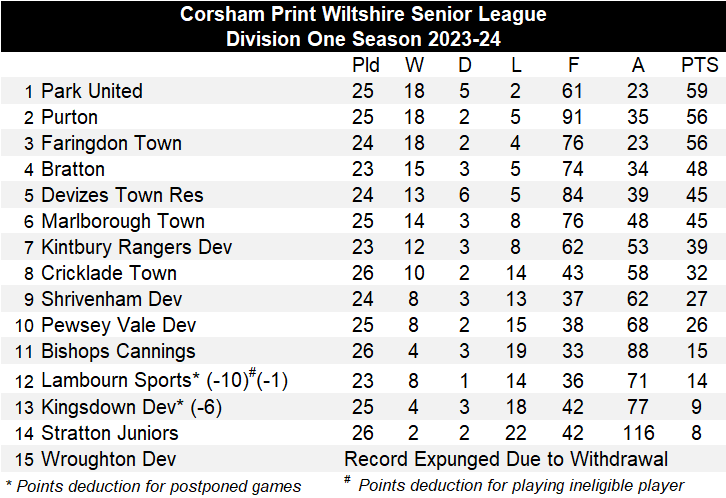This screenshot has height=498, width=726.
Task: Click Devizes Town Res team name
Action: click(x=122, y=195)
